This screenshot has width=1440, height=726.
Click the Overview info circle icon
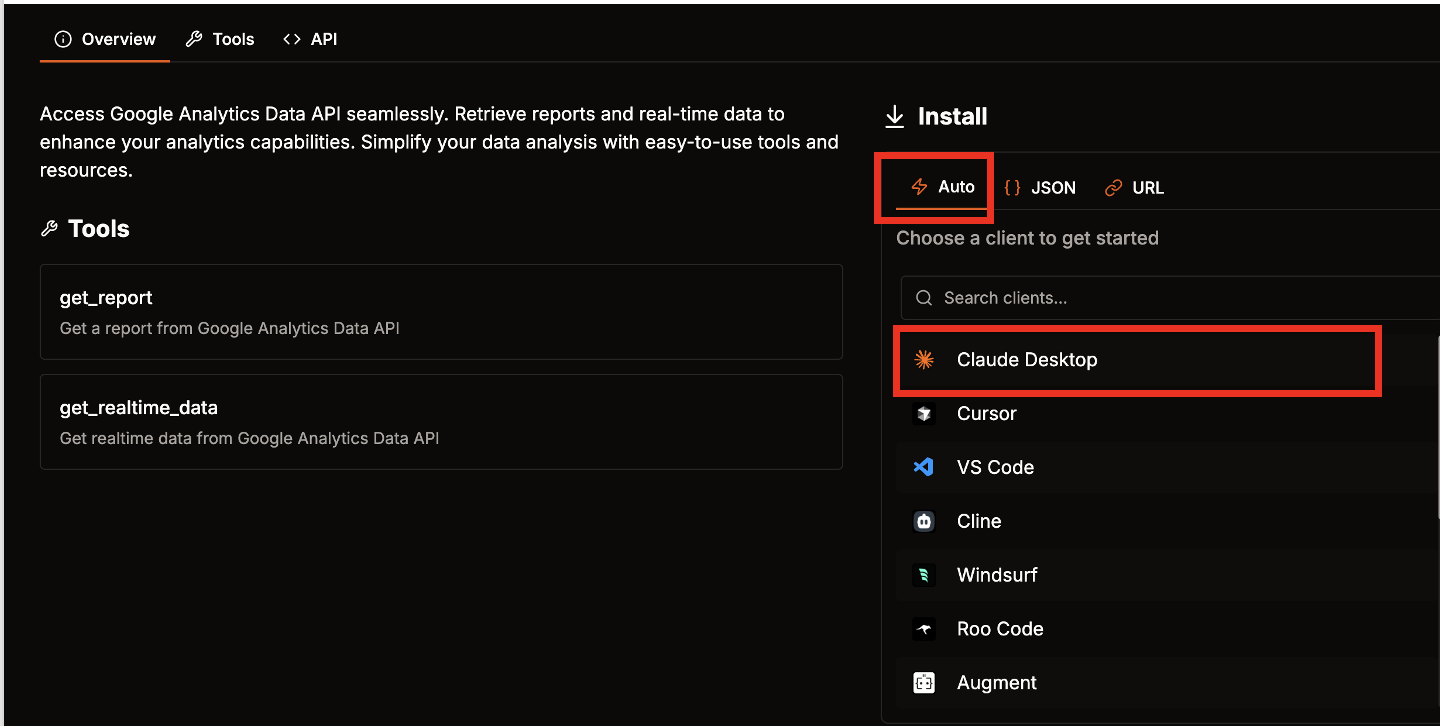click(x=63, y=39)
